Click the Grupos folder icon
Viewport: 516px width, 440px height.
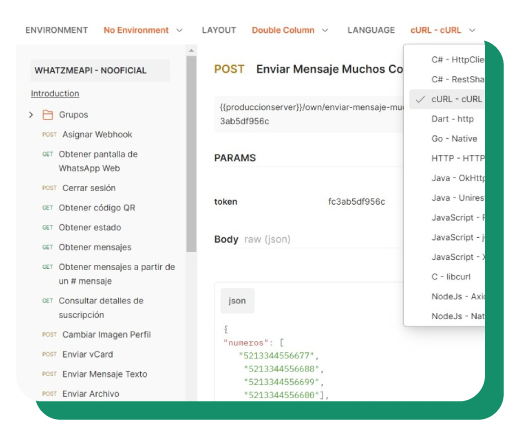pos(48,115)
